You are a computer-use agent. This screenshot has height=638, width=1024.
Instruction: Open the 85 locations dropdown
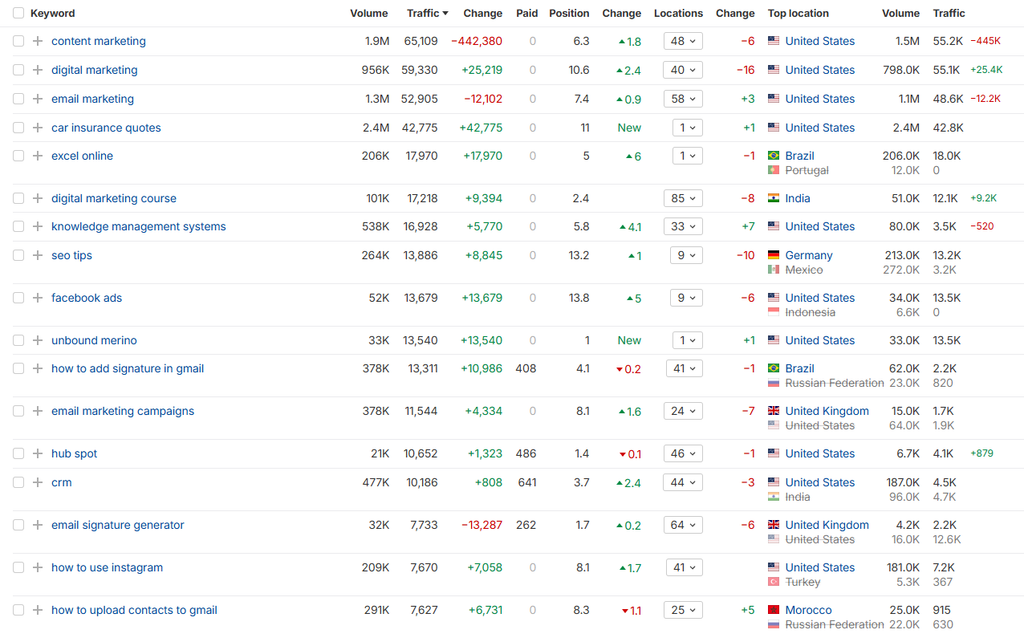point(683,198)
